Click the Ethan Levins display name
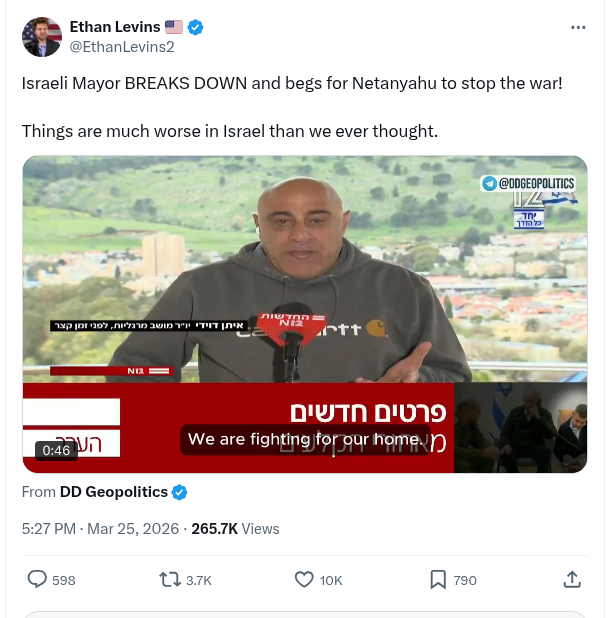Screen dimensions: 608x618 coord(115,27)
